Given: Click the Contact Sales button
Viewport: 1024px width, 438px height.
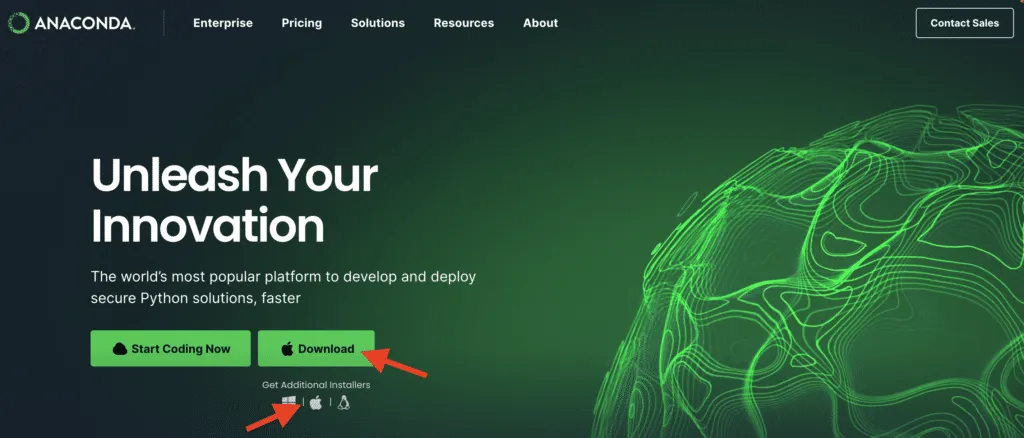Looking at the screenshot, I should click(x=965, y=23).
